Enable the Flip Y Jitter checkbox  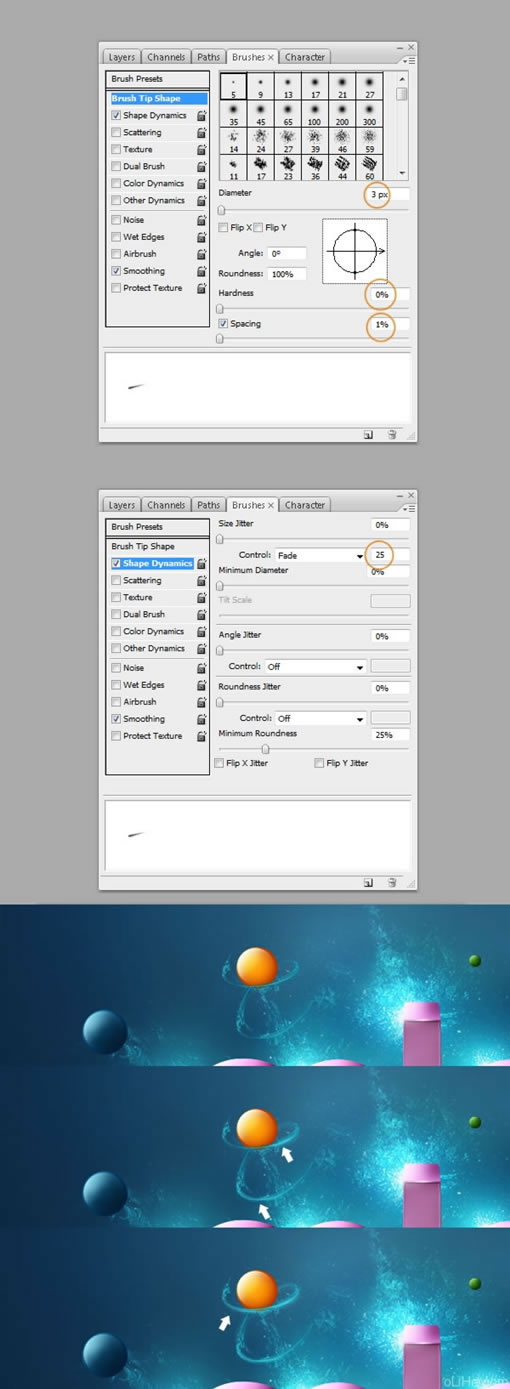pos(319,763)
